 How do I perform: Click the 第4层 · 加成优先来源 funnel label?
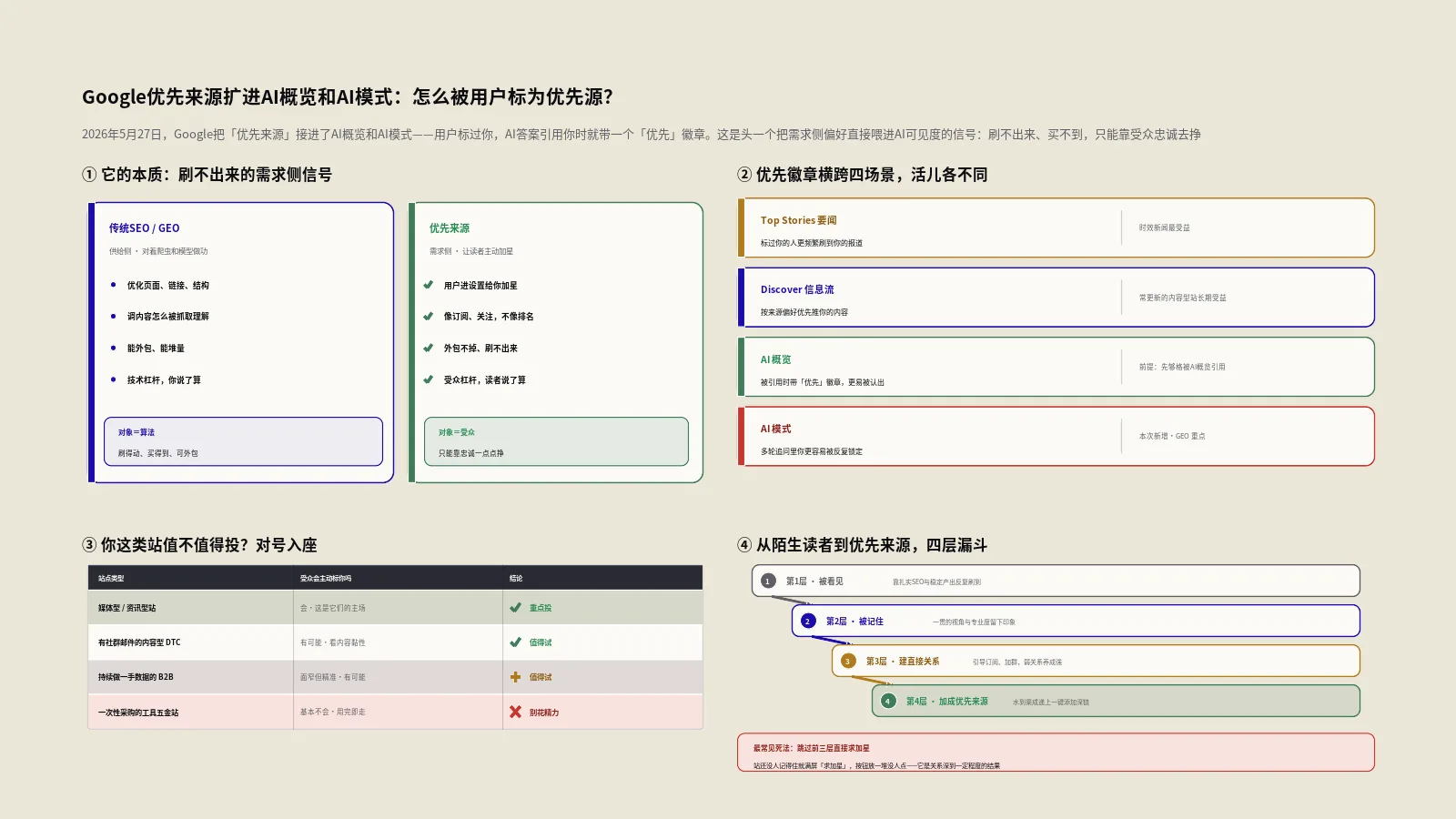coord(946,701)
